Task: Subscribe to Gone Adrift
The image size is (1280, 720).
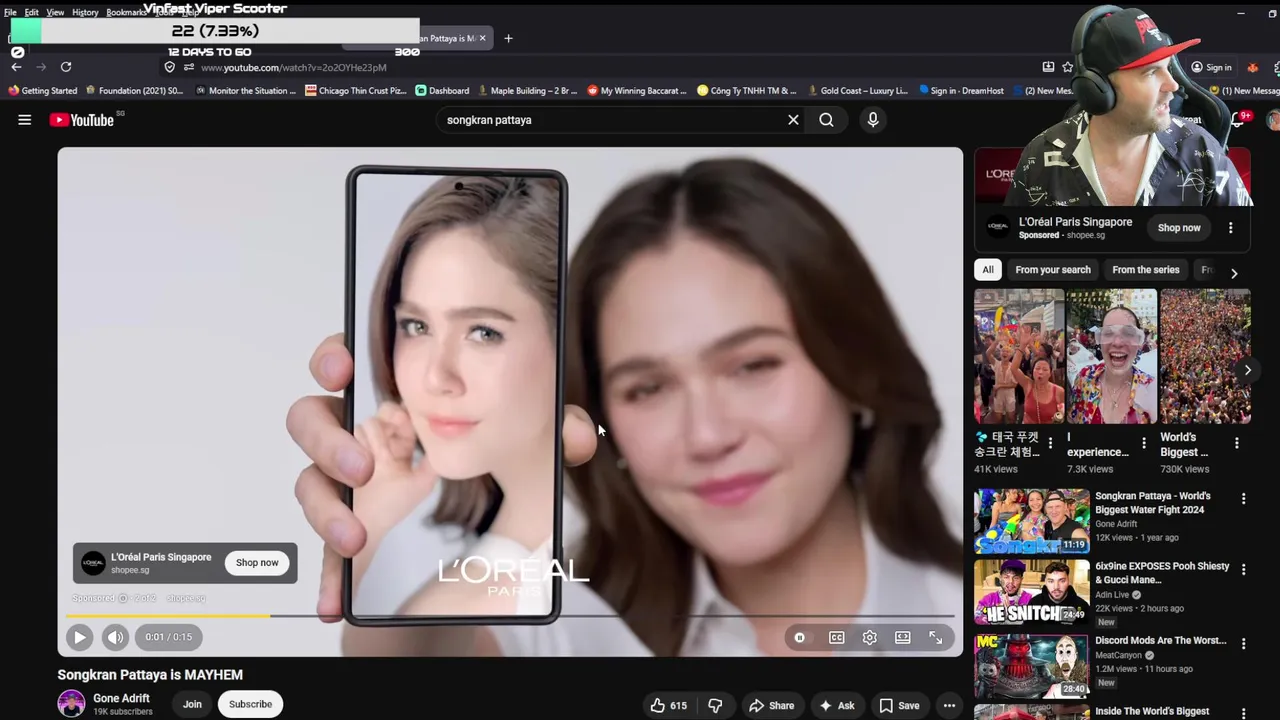Action: (250, 704)
